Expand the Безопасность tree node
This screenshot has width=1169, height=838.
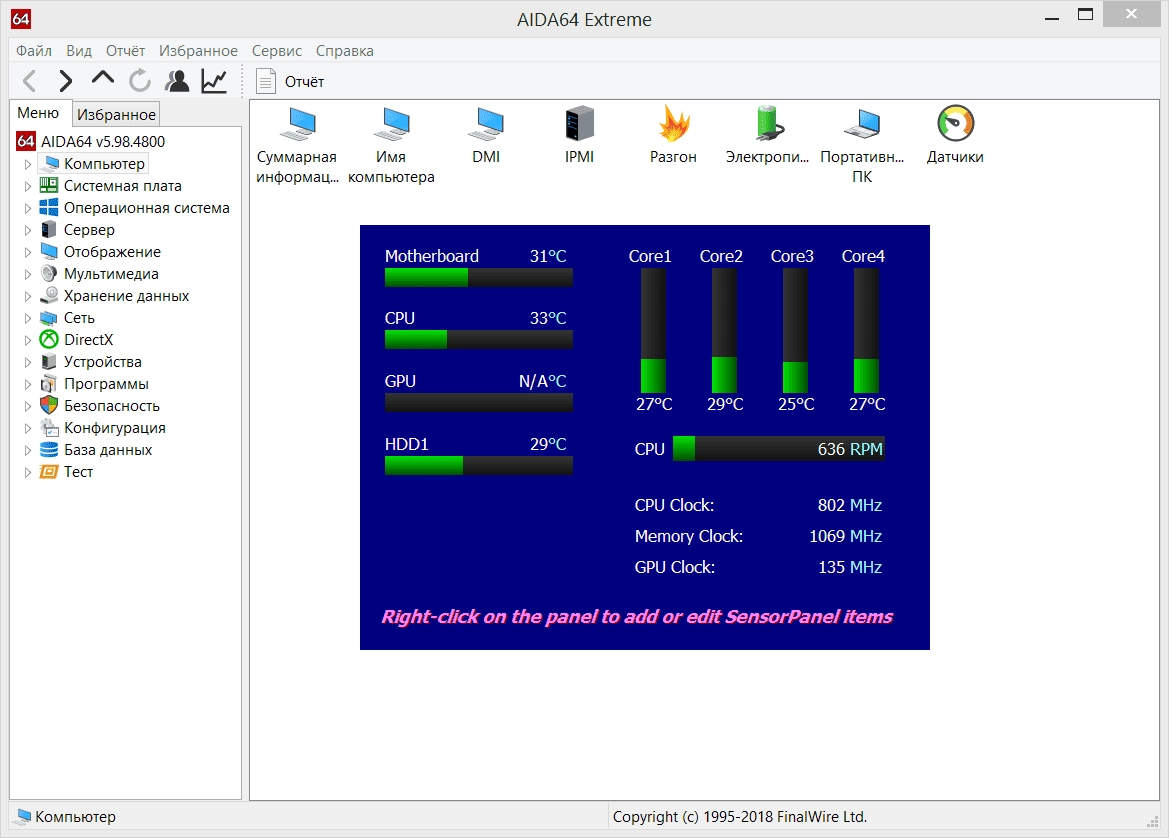coord(28,406)
